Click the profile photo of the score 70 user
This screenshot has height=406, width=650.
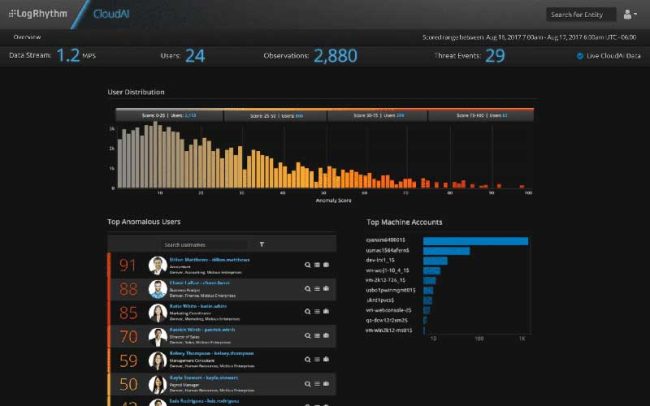tap(157, 337)
